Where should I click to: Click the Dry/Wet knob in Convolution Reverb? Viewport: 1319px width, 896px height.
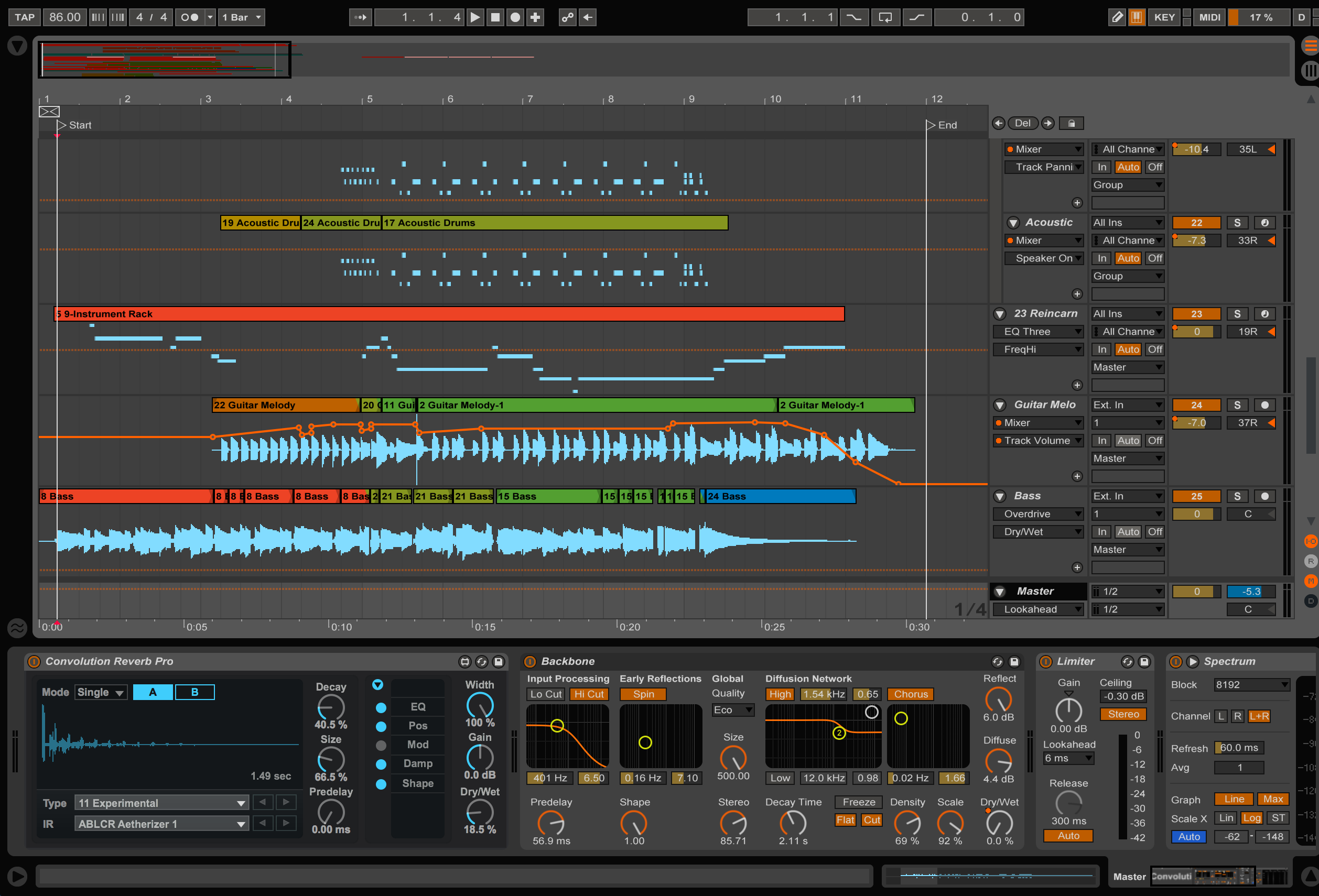(x=480, y=812)
